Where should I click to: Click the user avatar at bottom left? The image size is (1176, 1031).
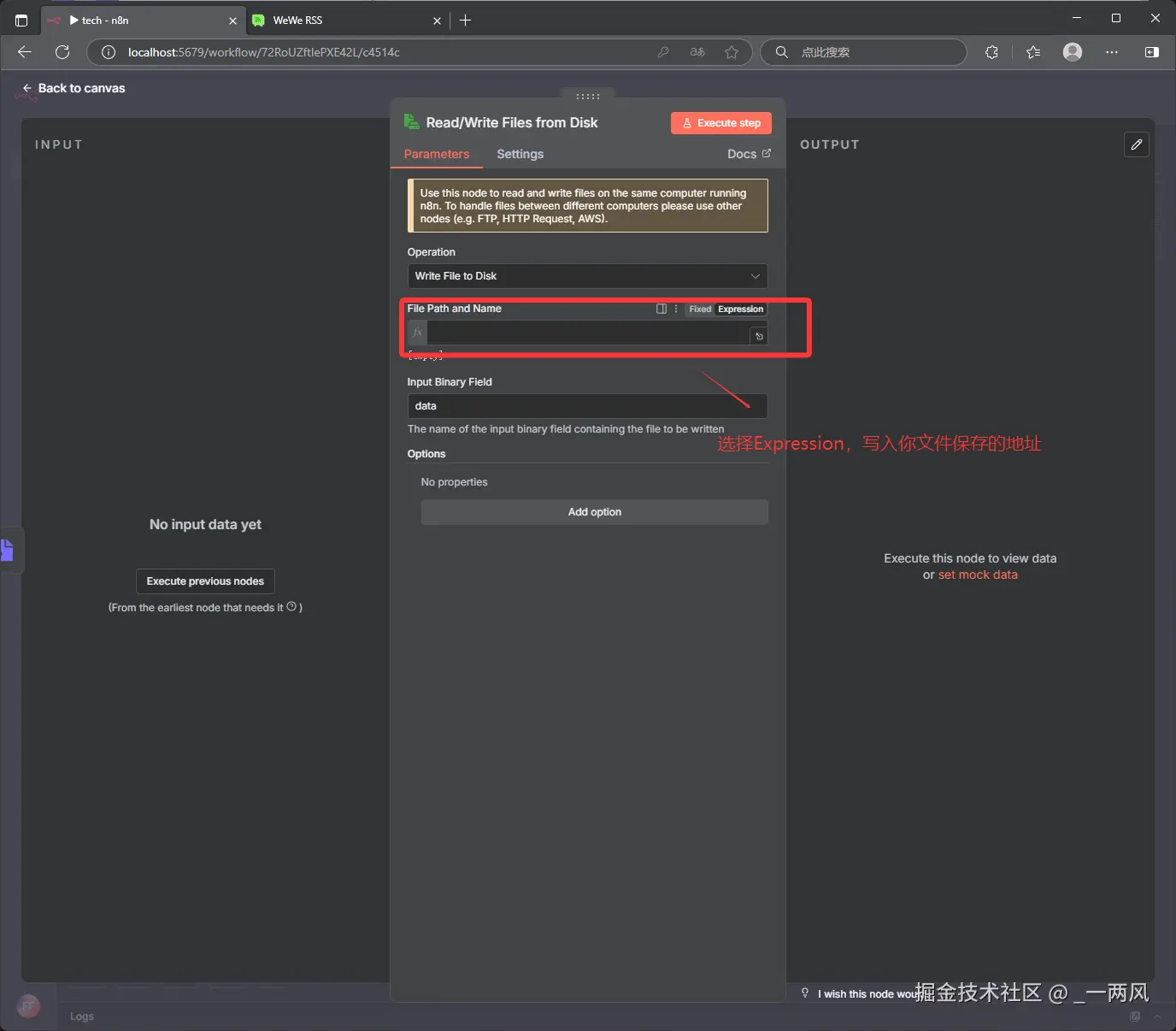(28, 1006)
